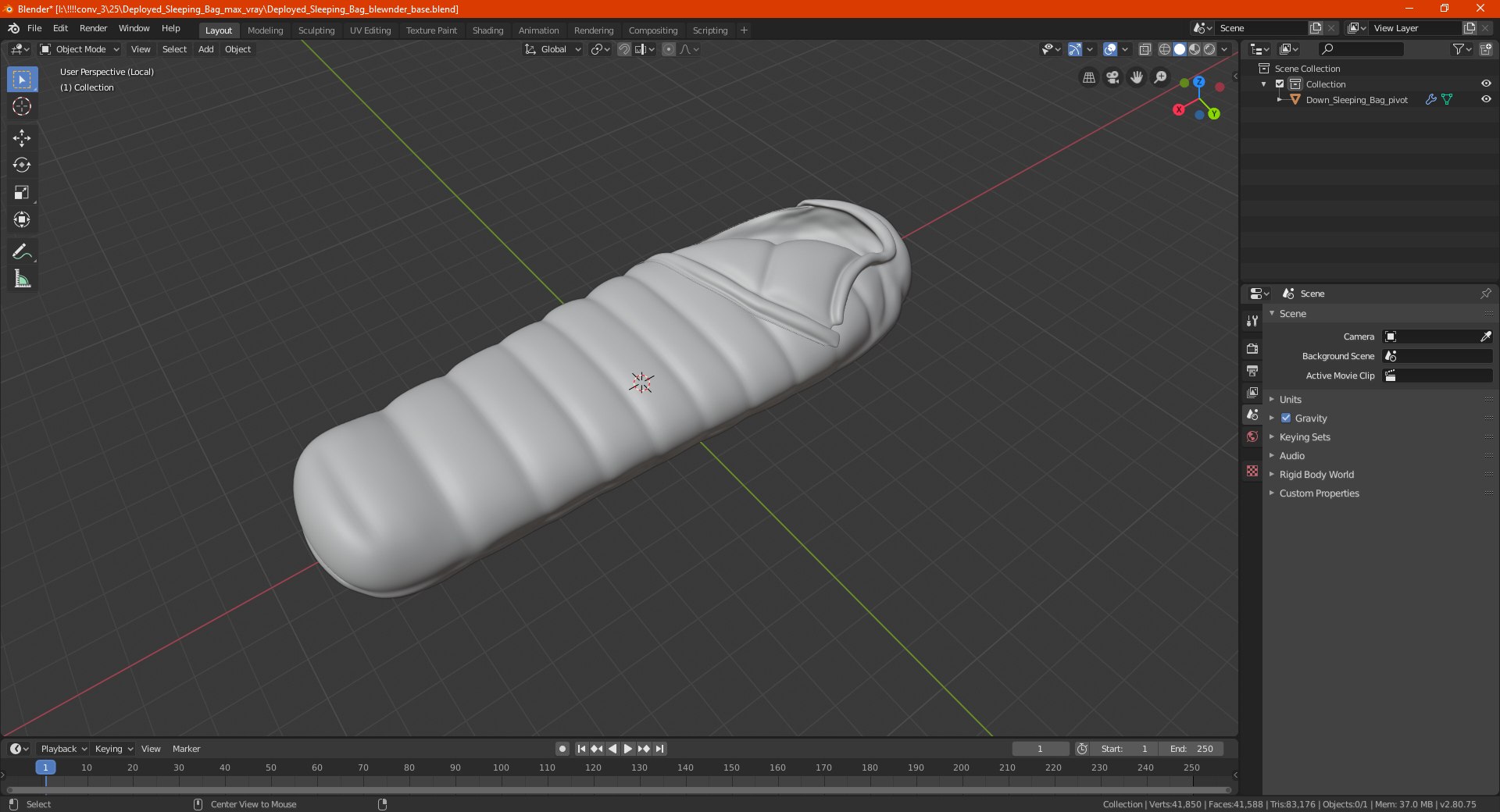Click the Camera eyedropper icon
Viewport: 1500px width, 812px height.
click(x=1485, y=337)
